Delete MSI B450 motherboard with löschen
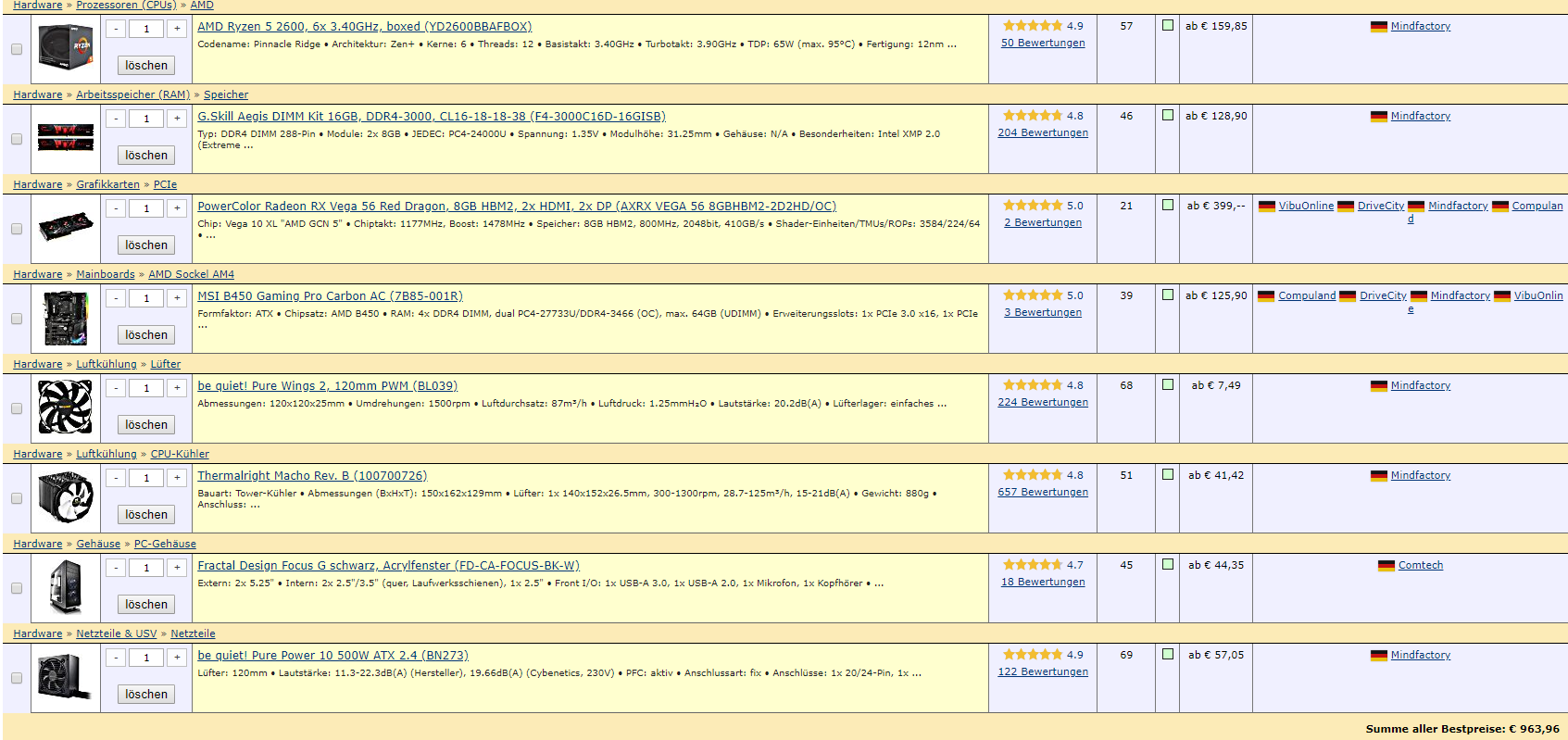The height and width of the screenshot is (740, 1568). click(146, 335)
